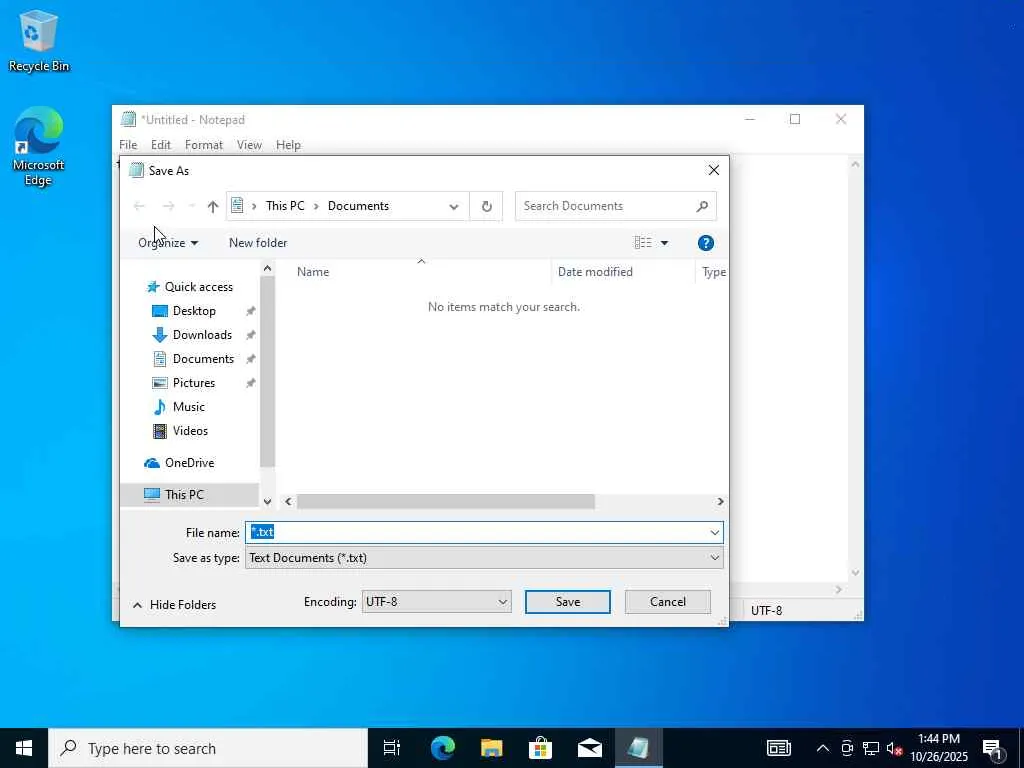Select Desktop in navigation pane
Image resolution: width=1024 pixels, height=768 pixels.
coord(194,311)
